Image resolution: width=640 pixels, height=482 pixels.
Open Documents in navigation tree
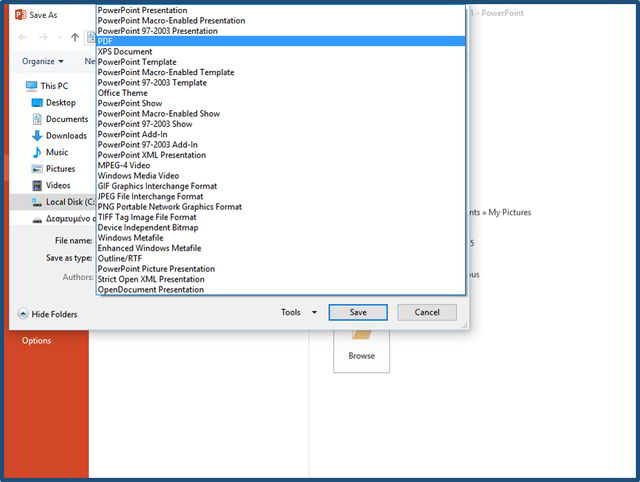[67, 119]
